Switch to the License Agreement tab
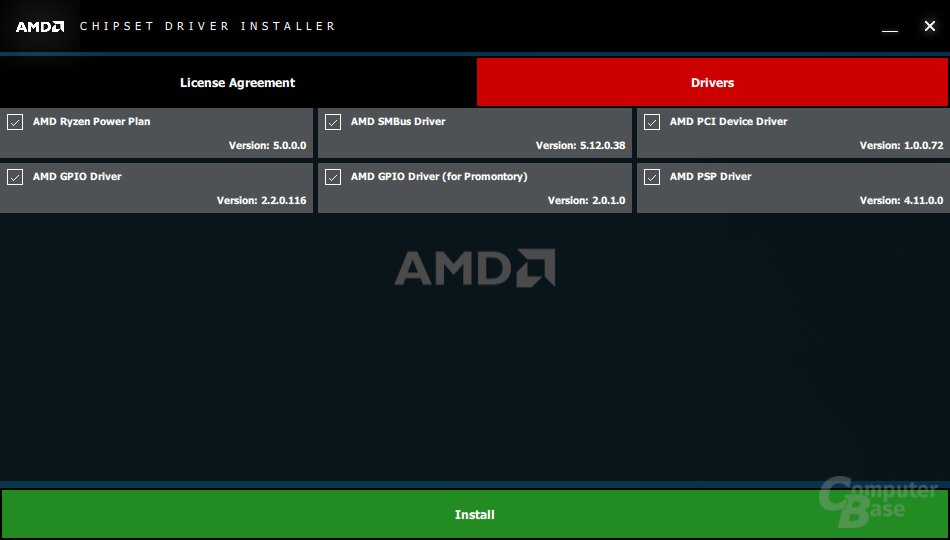 (x=238, y=82)
